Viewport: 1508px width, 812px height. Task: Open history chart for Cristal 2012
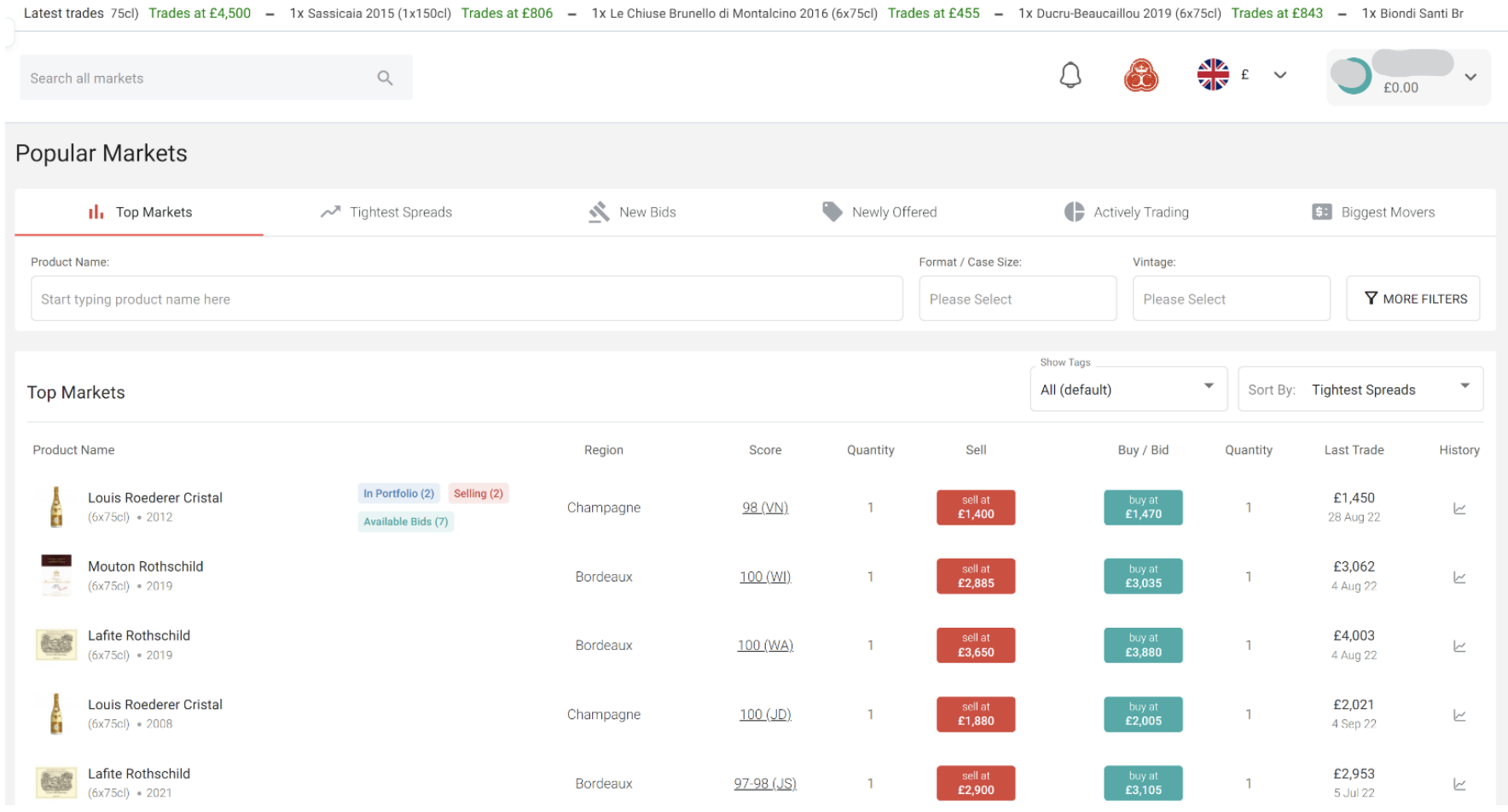pos(1459,508)
